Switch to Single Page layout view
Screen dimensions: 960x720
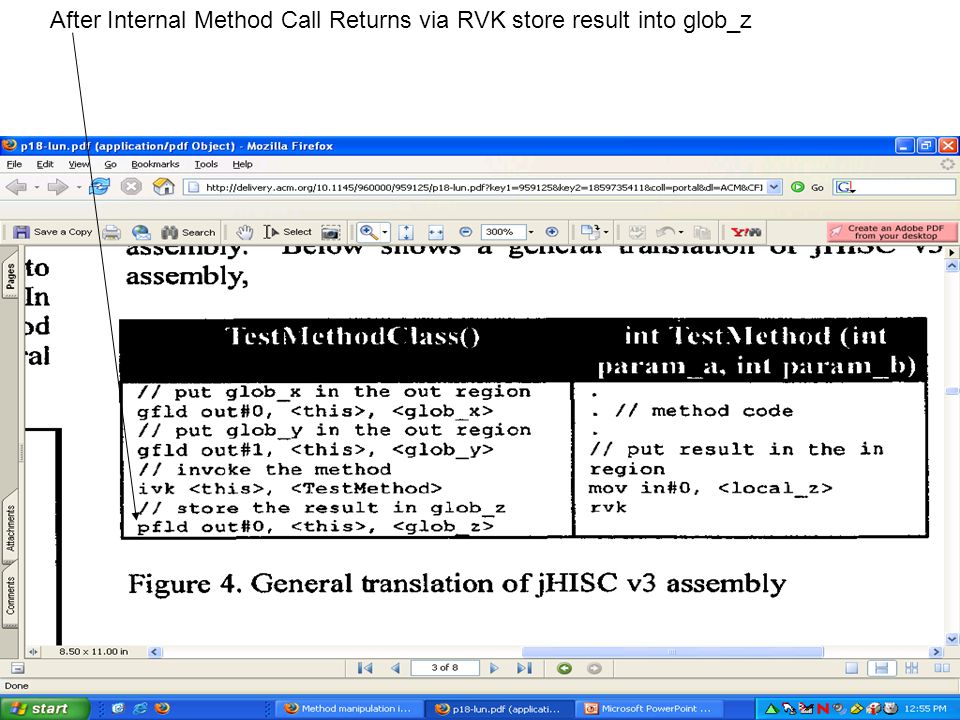tap(852, 668)
